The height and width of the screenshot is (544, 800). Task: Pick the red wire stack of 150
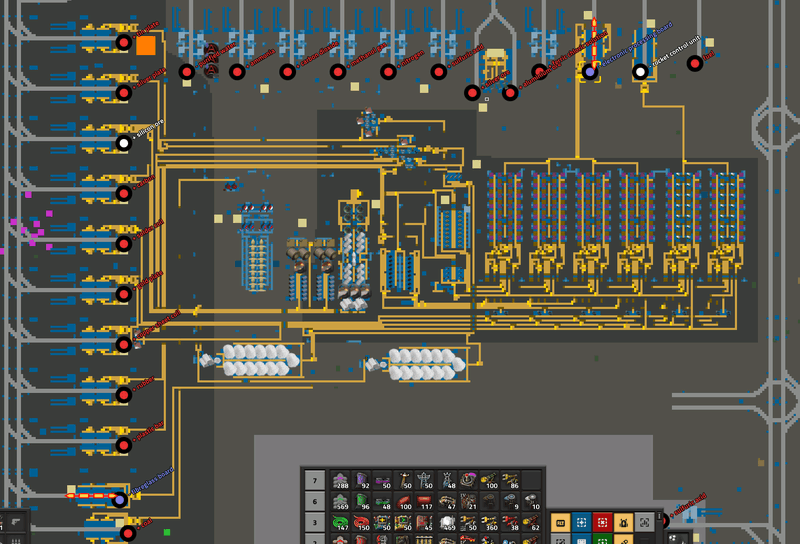pos(361,523)
